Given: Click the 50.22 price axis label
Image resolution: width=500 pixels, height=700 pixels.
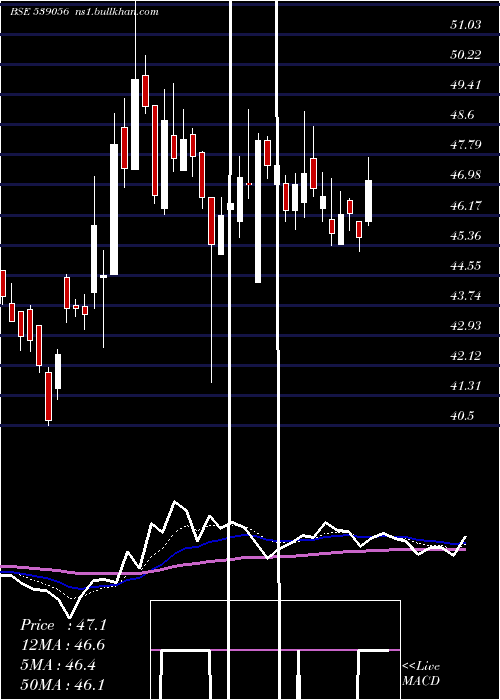Looking at the screenshot, I should coord(466,54).
